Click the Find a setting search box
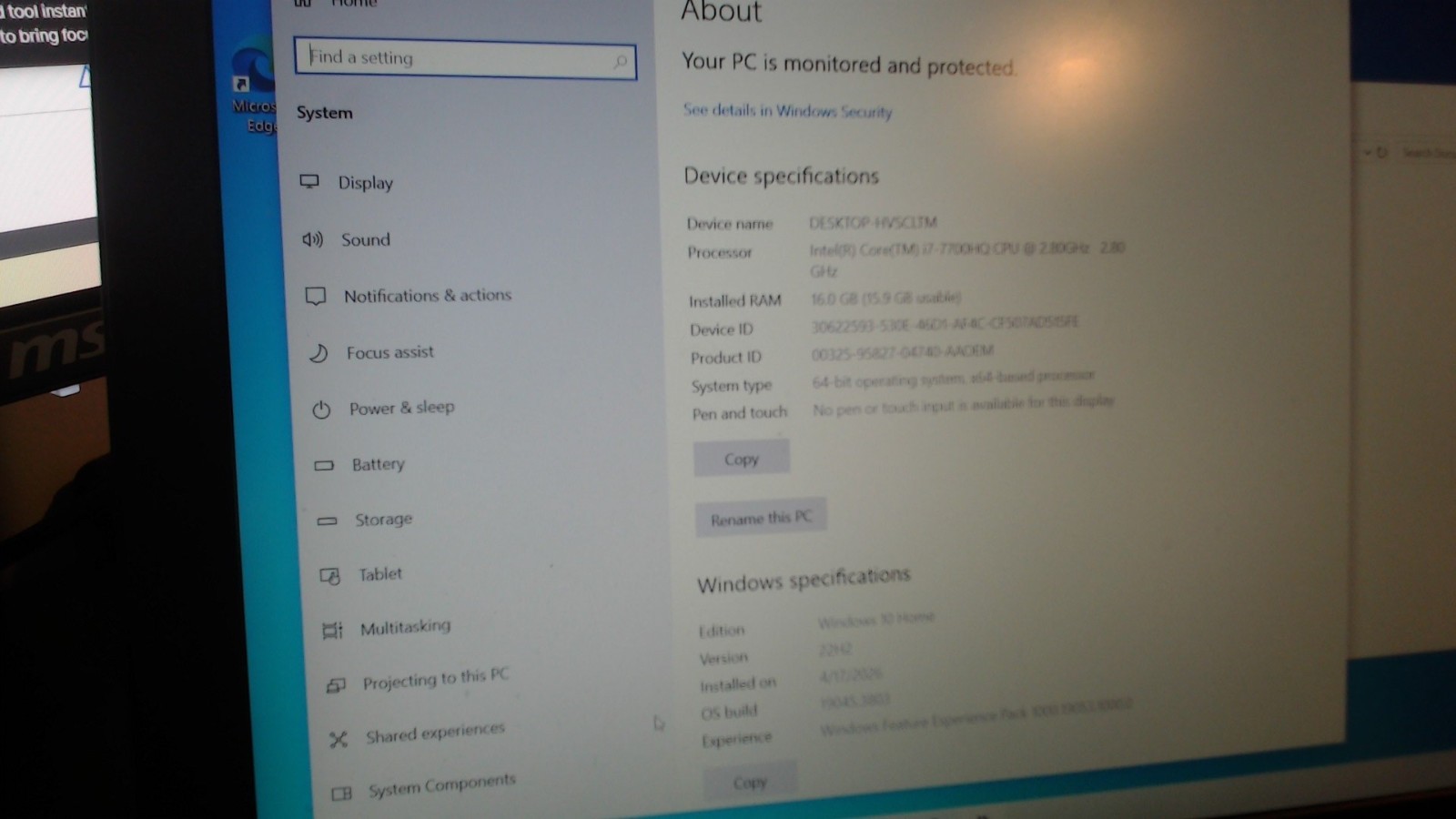The width and height of the screenshot is (1456, 819). pos(465,58)
